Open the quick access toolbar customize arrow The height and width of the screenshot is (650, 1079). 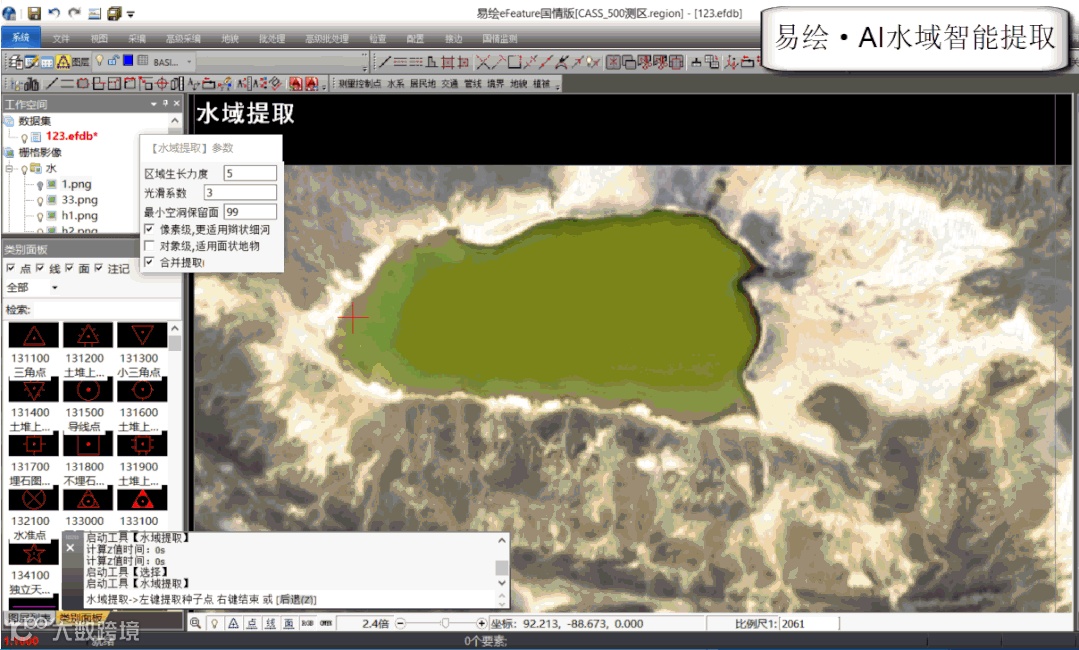(131, 14)
